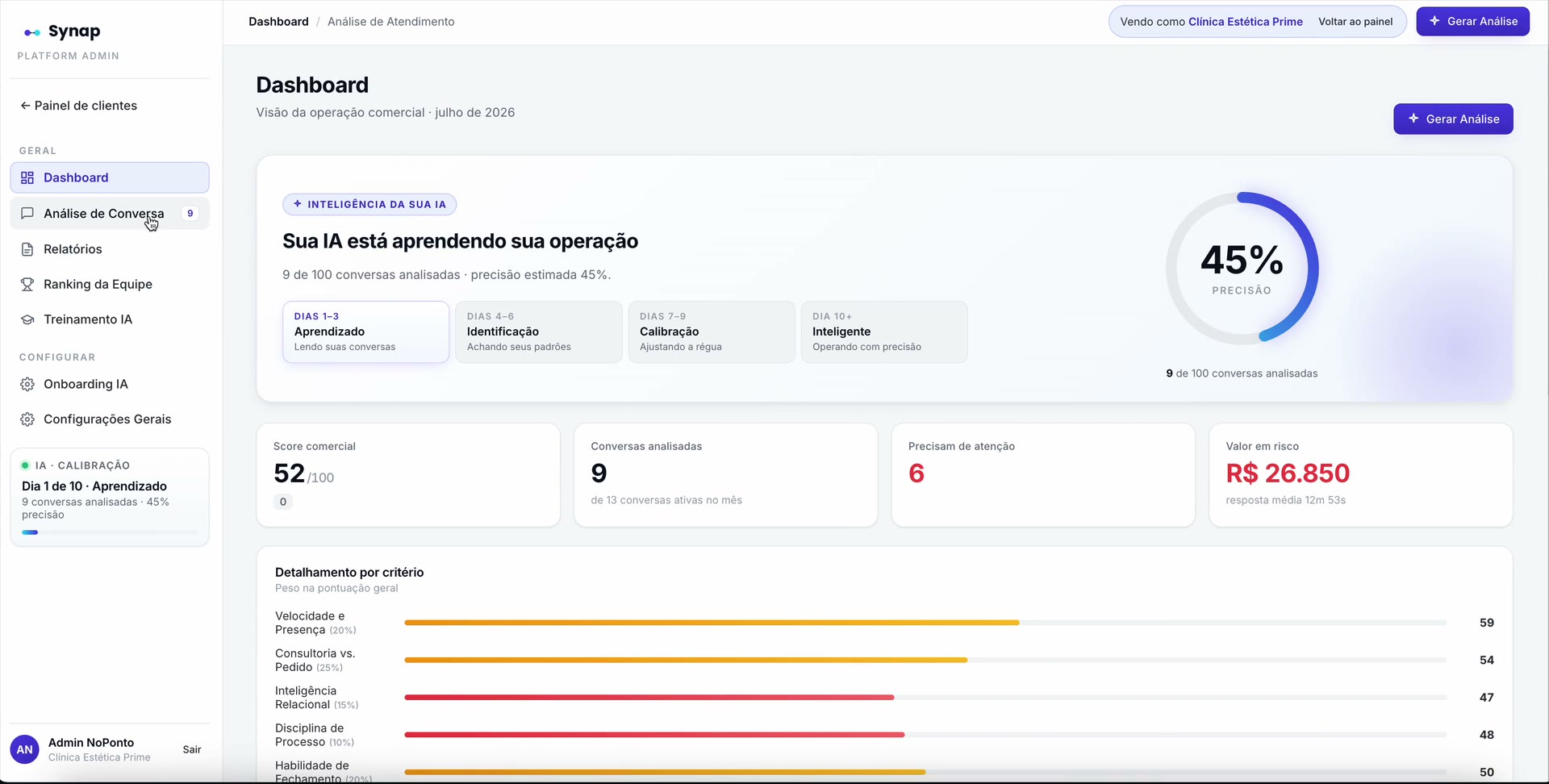Click the Dashboard grid icon in sidebar
Viewport: 1549px width, 784px height.
tap(27, 177)
